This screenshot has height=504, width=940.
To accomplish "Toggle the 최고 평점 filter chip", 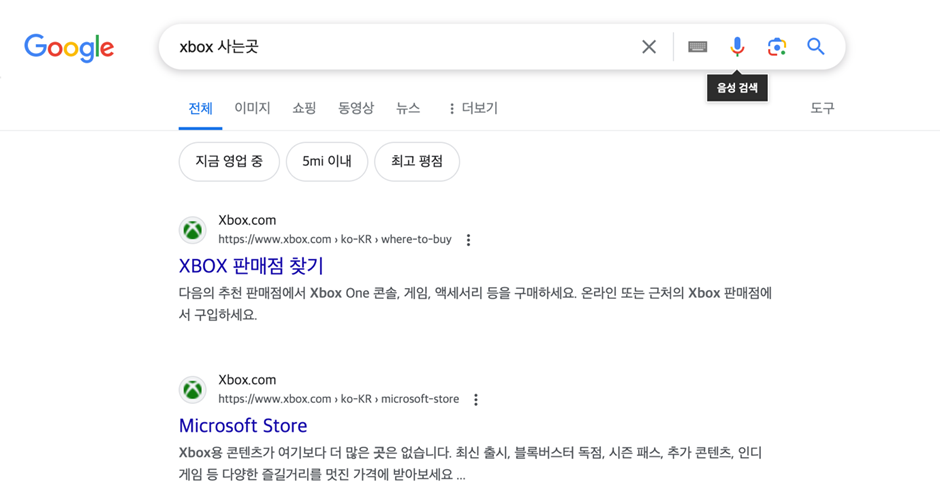I will coord(417,161).
